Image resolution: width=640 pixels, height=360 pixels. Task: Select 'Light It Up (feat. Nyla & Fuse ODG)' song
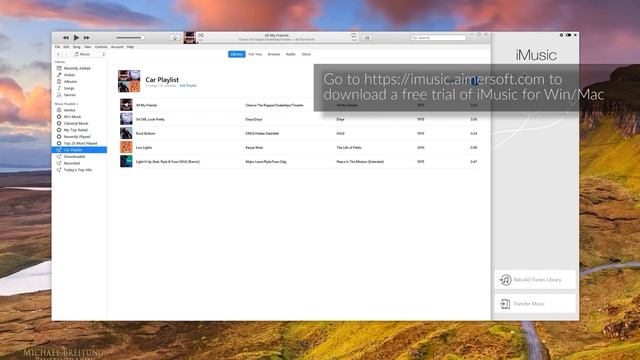pos(168,162)
